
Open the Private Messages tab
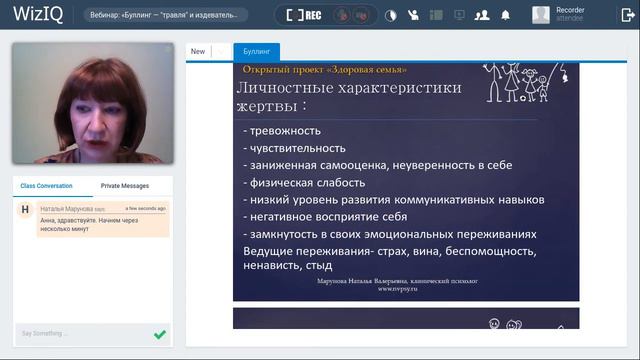coord(125,186)
